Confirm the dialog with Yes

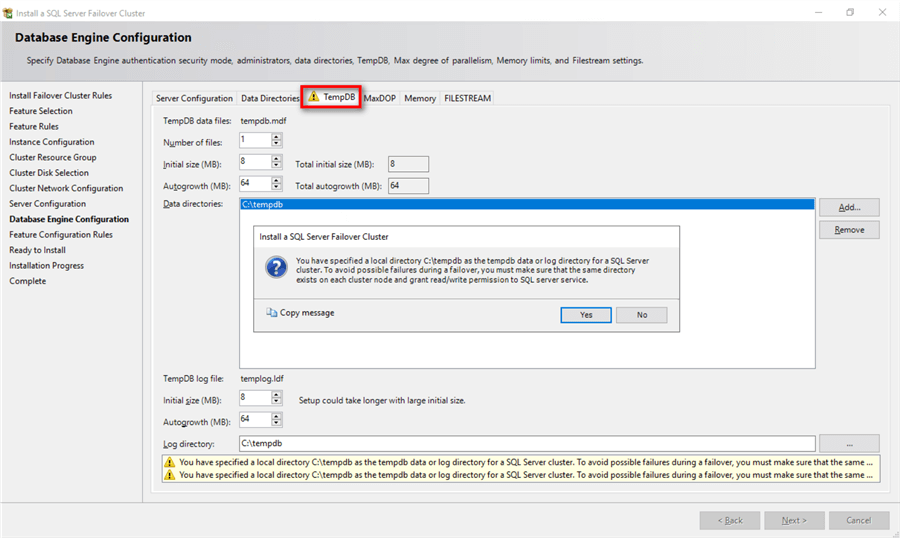tap(585, 315)
